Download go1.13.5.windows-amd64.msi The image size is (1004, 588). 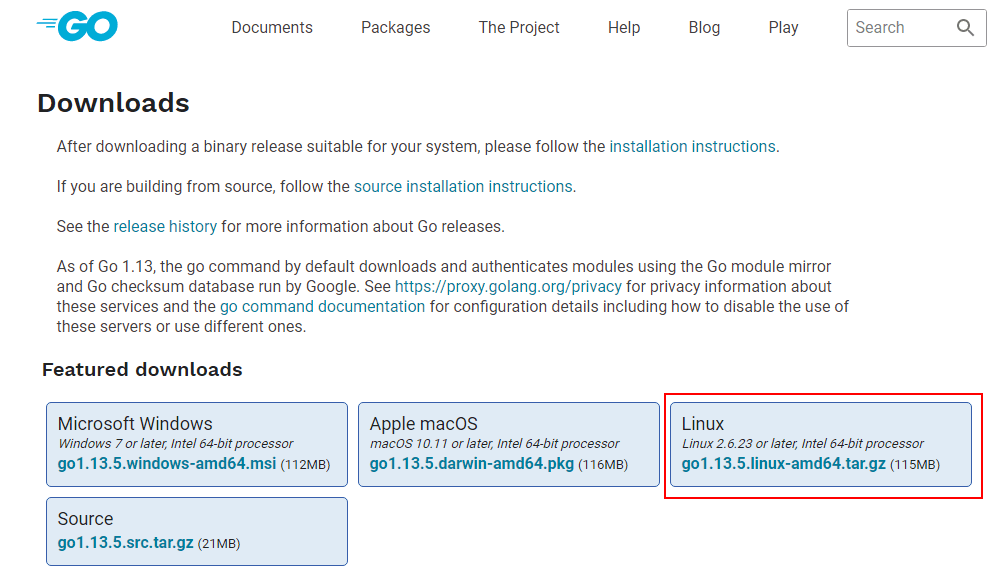coord(167,463)
